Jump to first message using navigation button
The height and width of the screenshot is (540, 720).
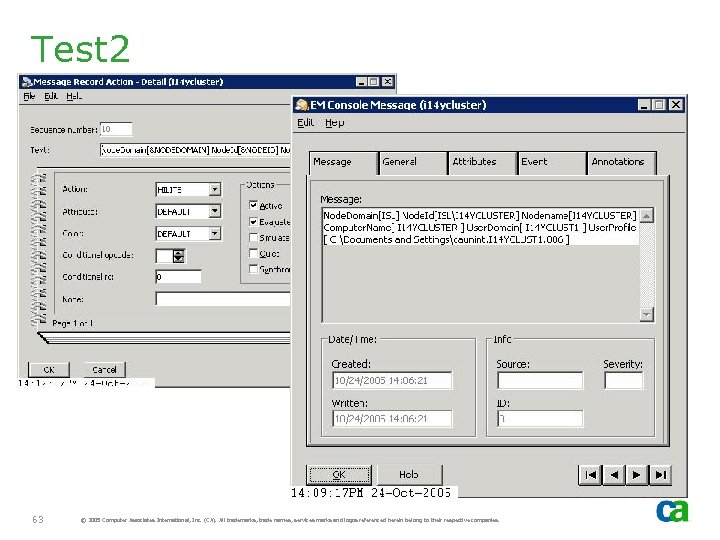(x=590, y=475)
